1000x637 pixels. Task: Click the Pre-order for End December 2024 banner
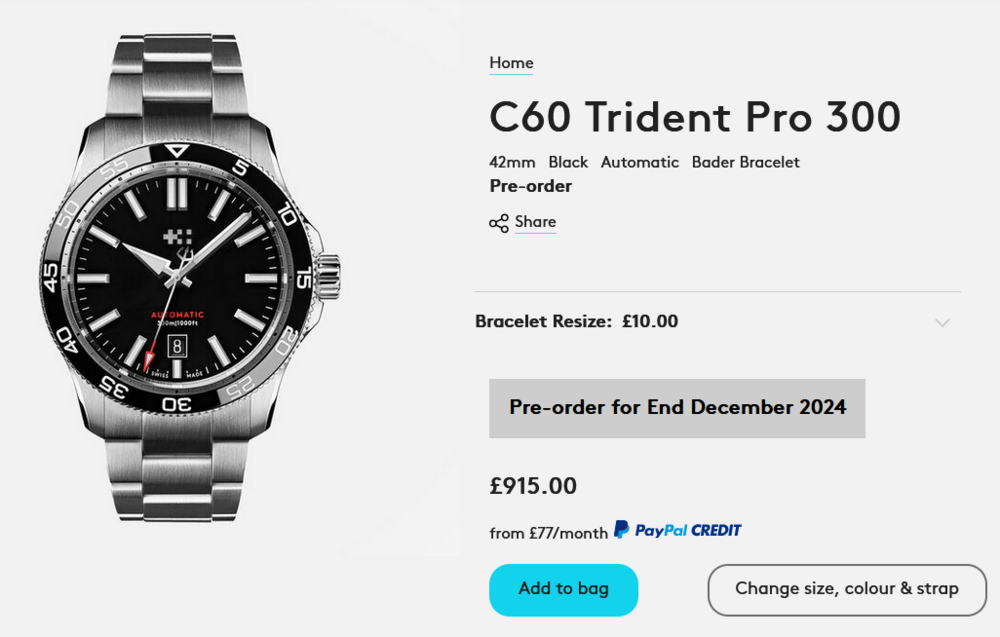click(x=677, y=408)
